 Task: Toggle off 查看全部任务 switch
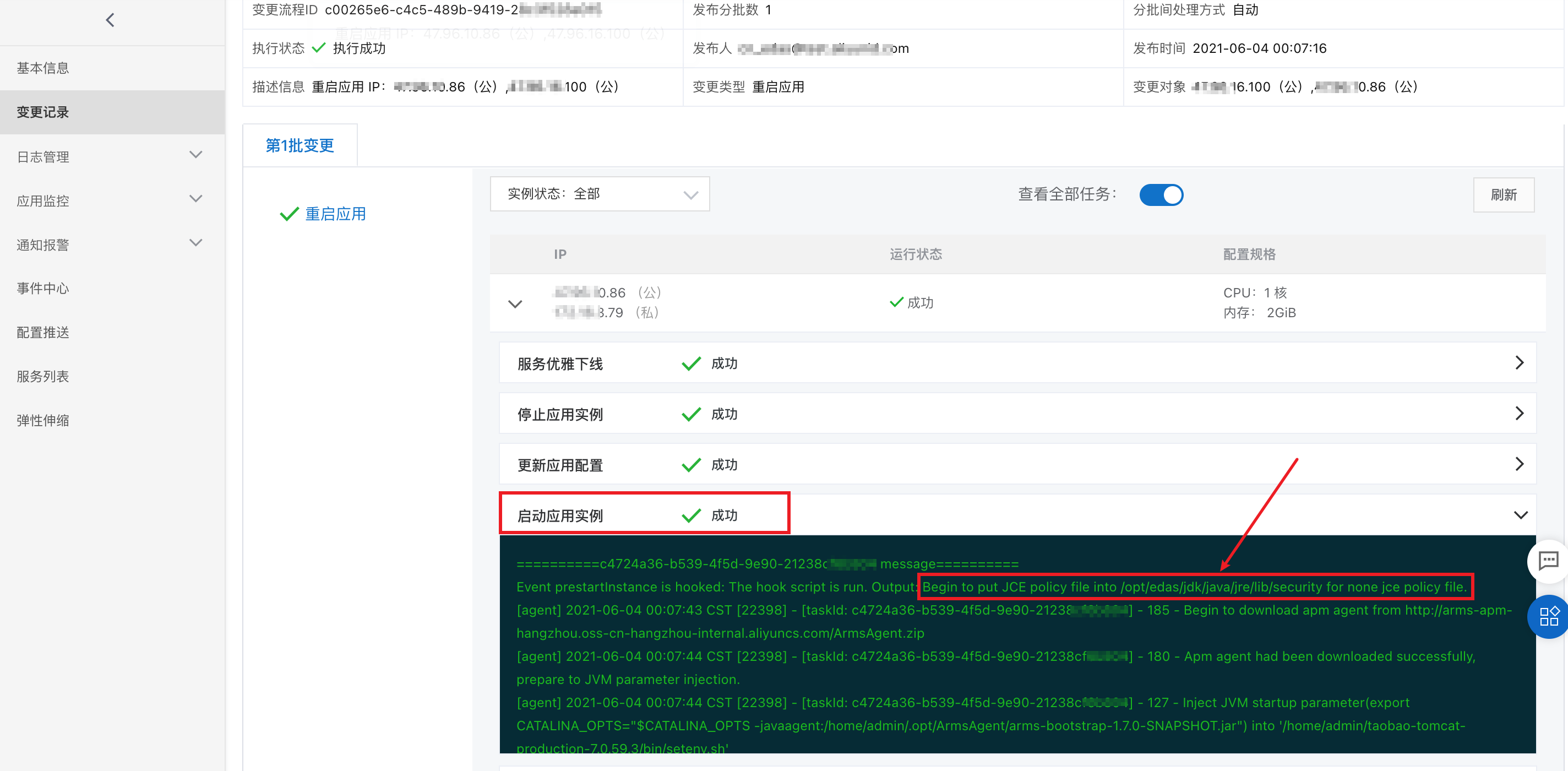pos(1161,195)
